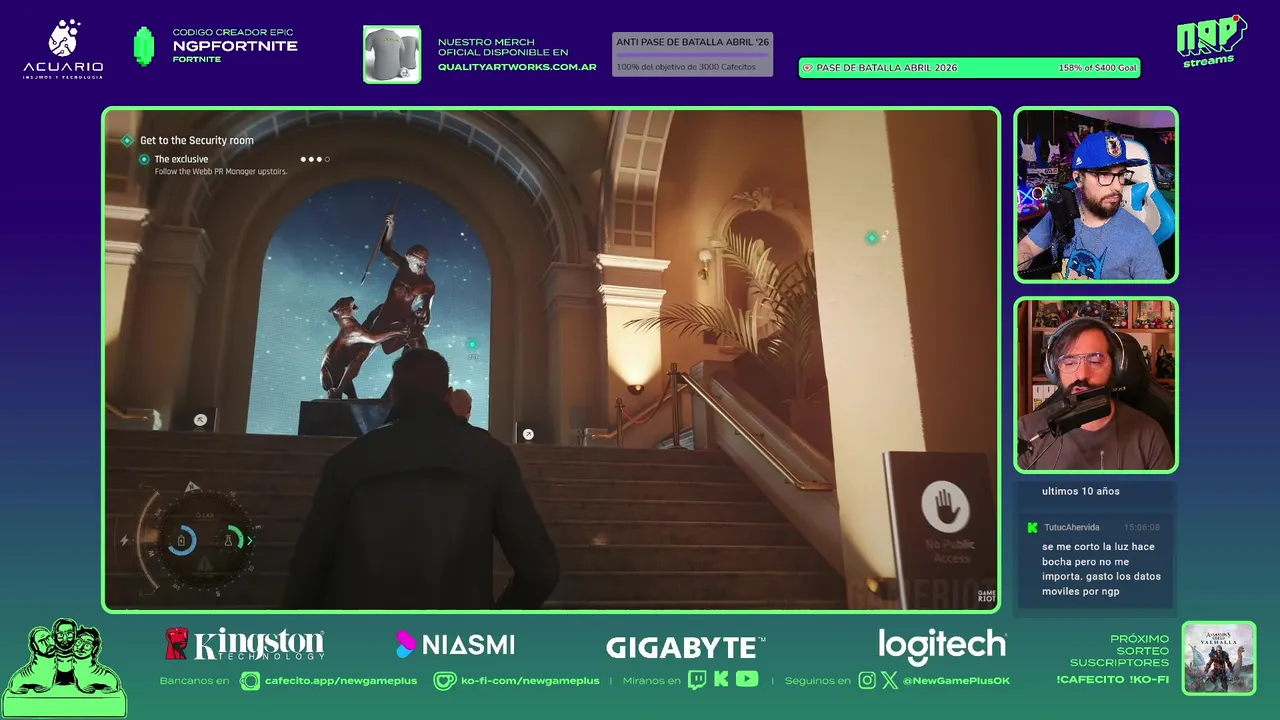Click the Kick icon
This screenshot has height=720, width=1280.
[721, 680]
